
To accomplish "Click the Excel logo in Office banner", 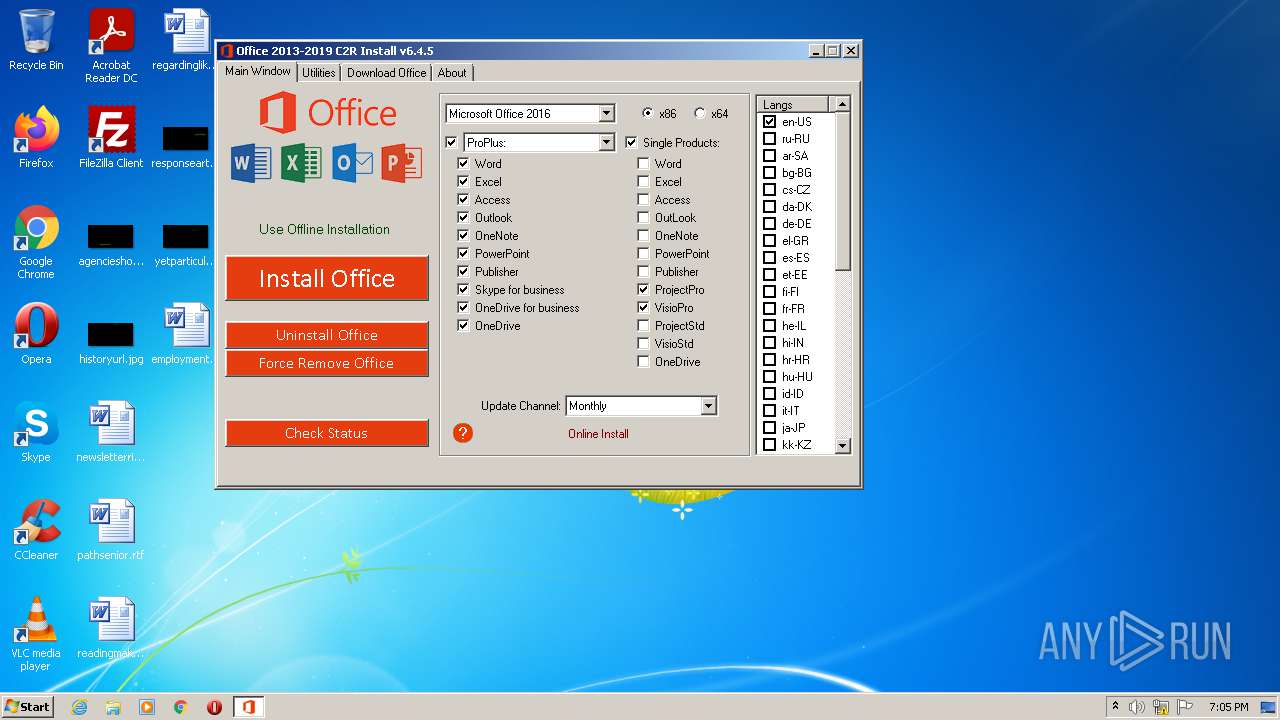I will (300, 163).
